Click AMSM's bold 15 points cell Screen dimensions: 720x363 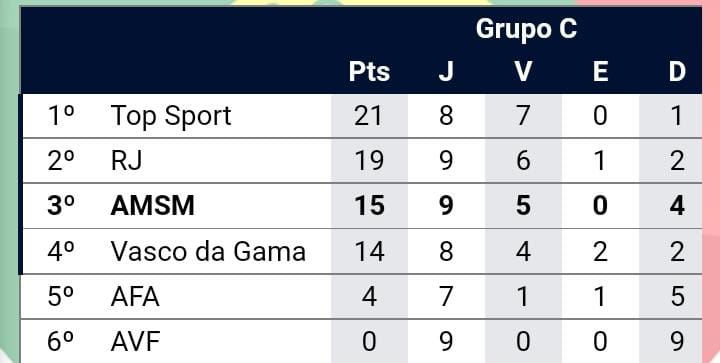point(369,206)
